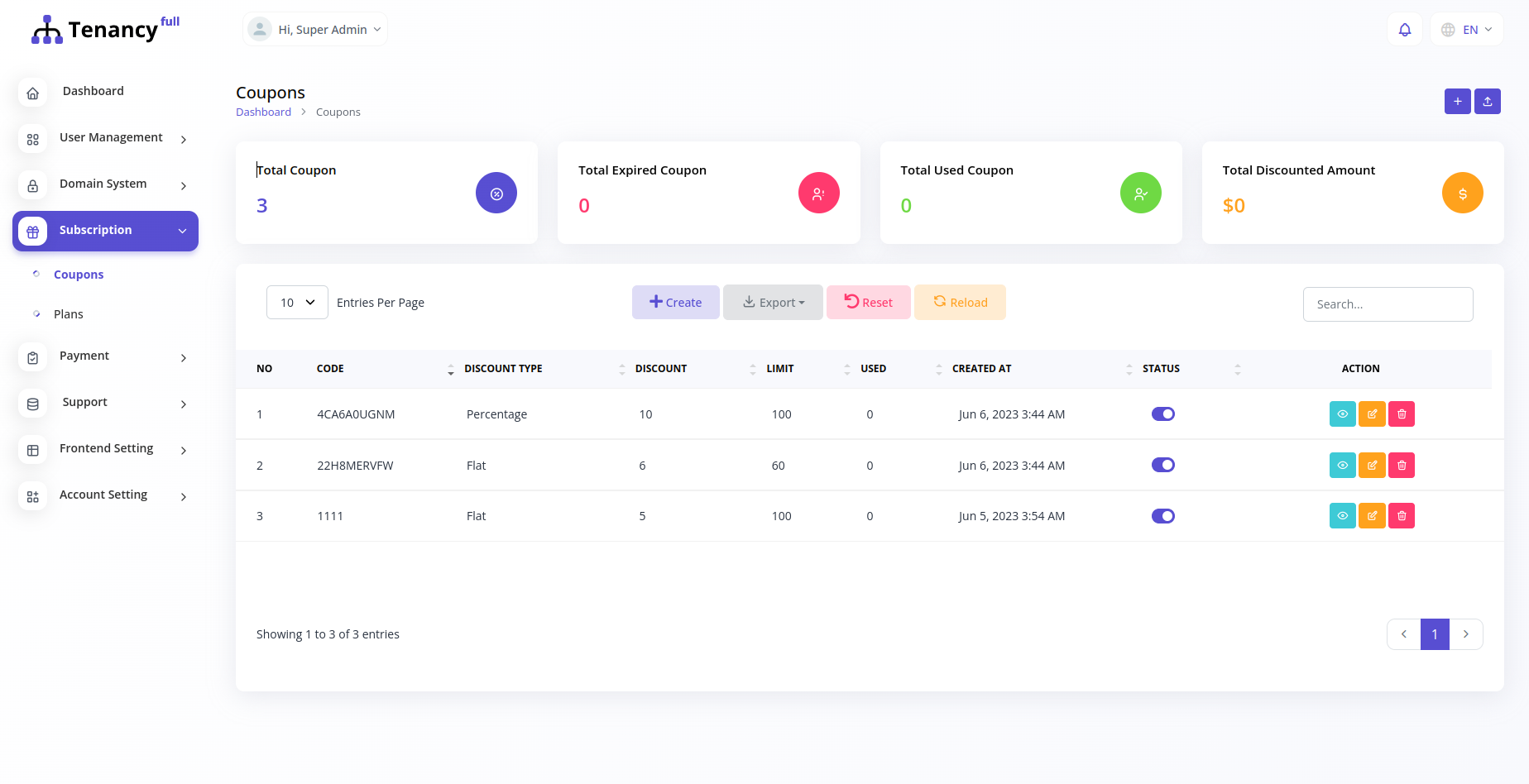The height and width of the screenshot is (784, 1529).
Task: Click the Total Expired Coupon badge icon
Action: coord(818,193)
